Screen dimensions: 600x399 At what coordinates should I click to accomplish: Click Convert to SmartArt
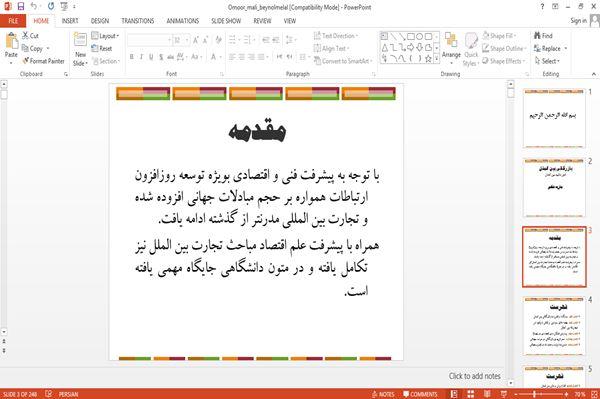[x=343, y=61]
